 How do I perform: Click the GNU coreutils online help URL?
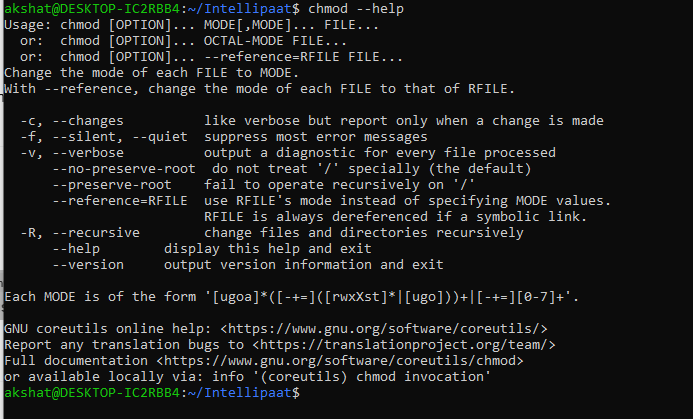click(384, 329)
